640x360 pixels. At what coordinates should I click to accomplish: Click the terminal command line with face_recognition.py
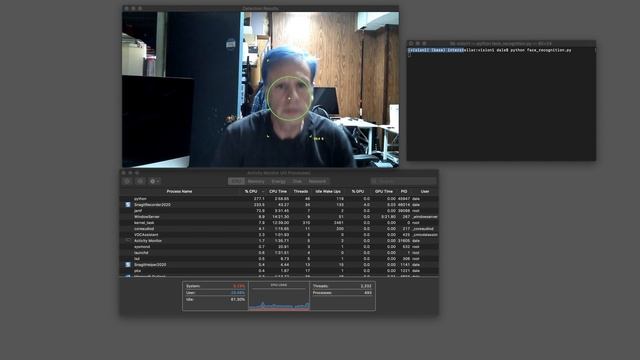[489, 50]
